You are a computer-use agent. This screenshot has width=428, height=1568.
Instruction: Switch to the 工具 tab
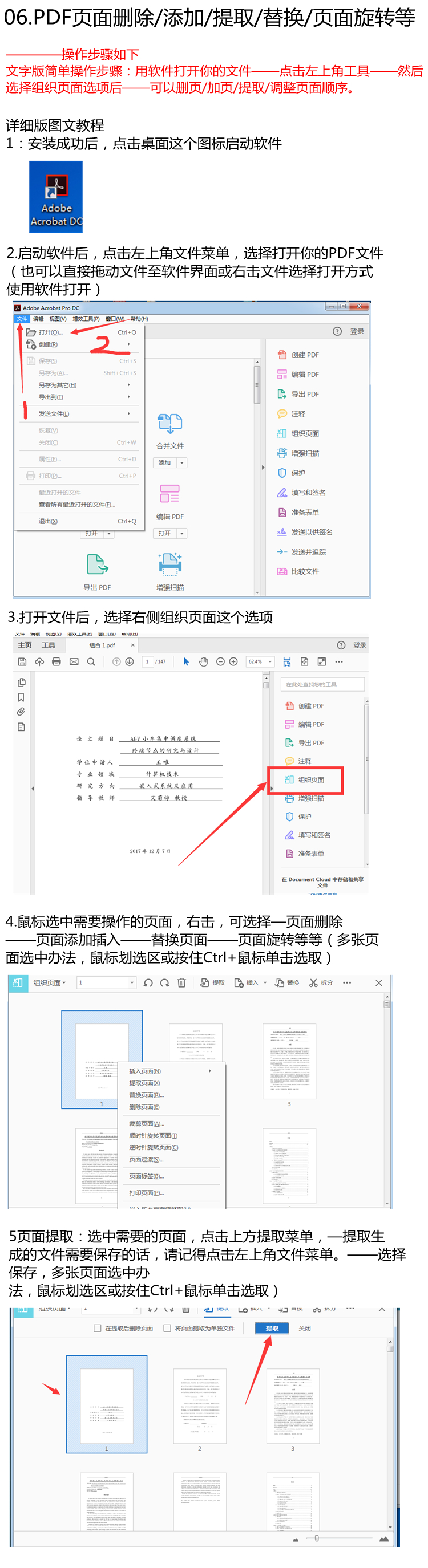(48, 645)
